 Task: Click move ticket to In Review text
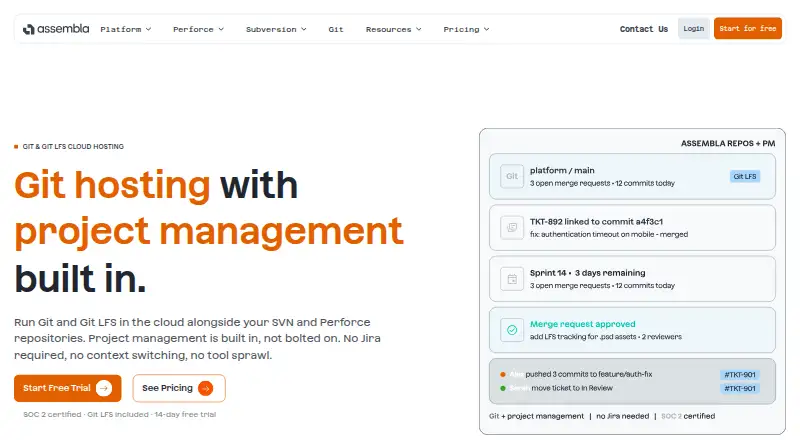[x=572, y=388]
